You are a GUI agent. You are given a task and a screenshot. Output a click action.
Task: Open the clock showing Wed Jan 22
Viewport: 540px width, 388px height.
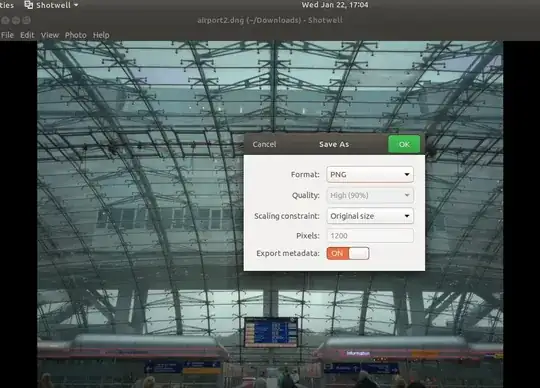tap(335, 5)
